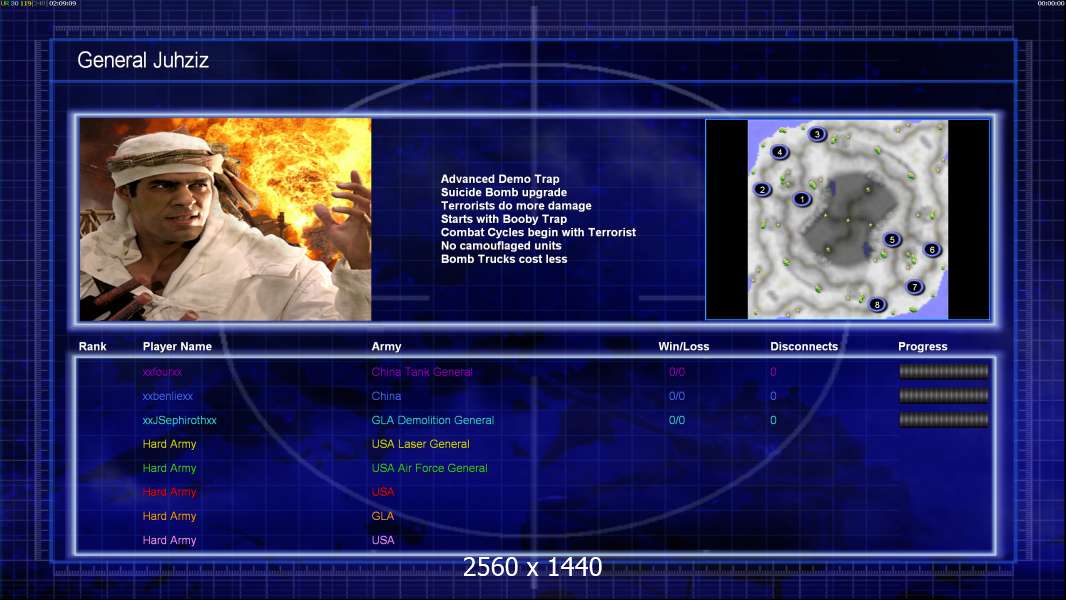Click the Army column header
Image resolution: width=1066 pixels, height=600 pixels.
[x=386, y=347]
